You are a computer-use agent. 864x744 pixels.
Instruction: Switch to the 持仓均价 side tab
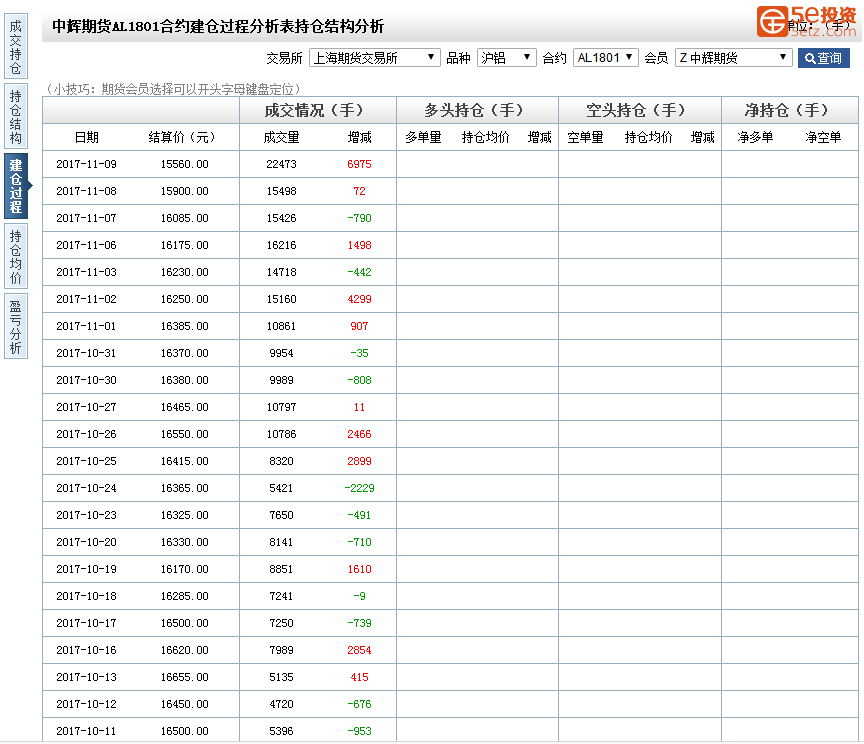point(16,256)
